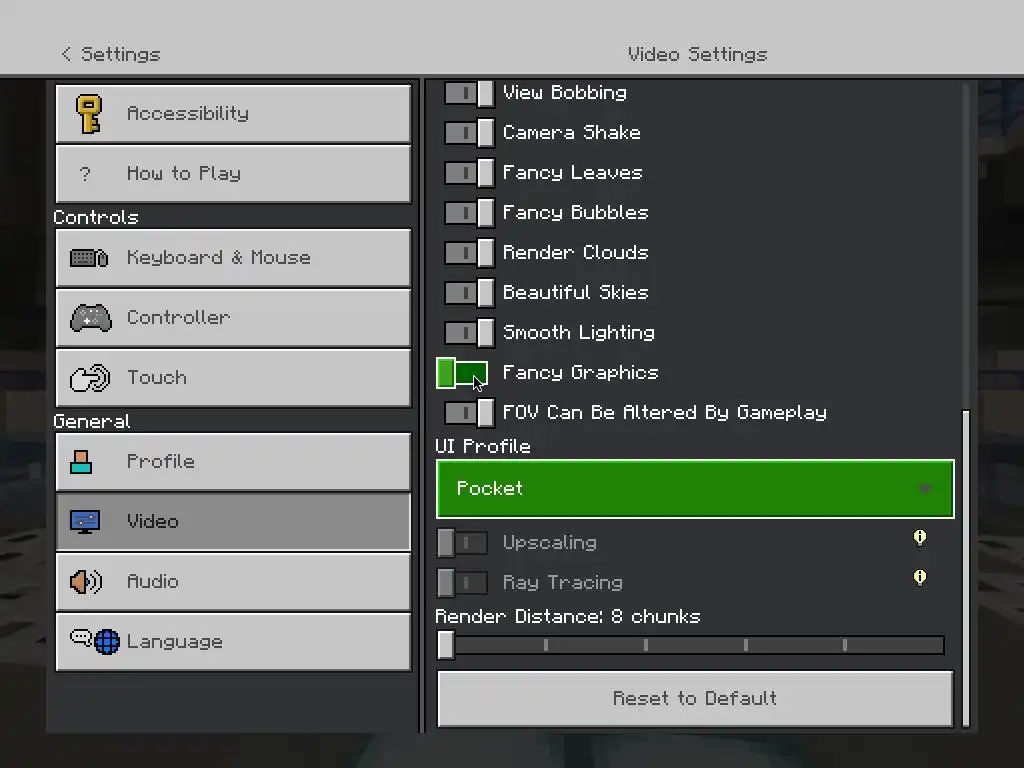
Task: Click the Reset to Default button
Action: pyautogui.click(x=695, y=698)
